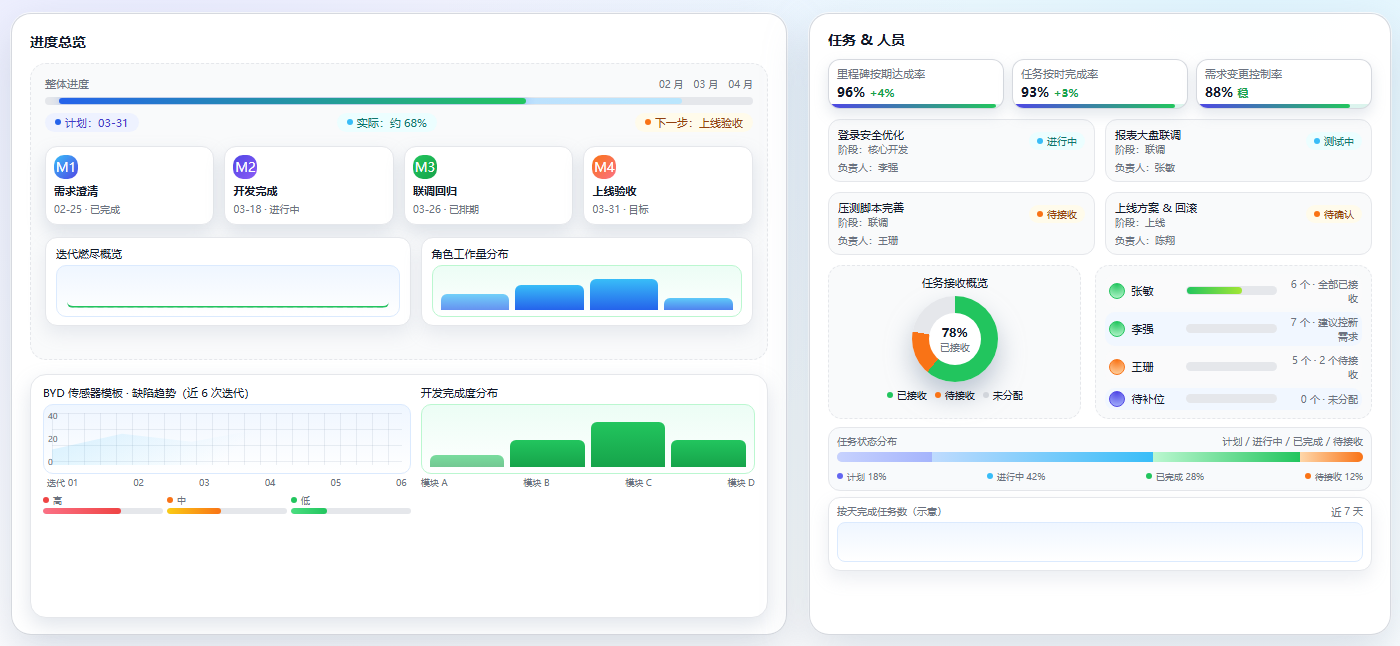Click 0 个 · 未分配 text next to 待补位
Image resolution: width=1400 pixels, height=646 pixels.
[x=1329, y=399]
